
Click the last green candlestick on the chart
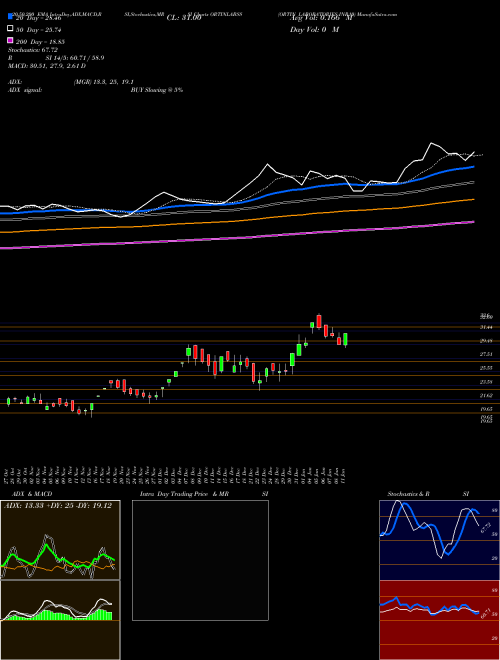[345, 339]
